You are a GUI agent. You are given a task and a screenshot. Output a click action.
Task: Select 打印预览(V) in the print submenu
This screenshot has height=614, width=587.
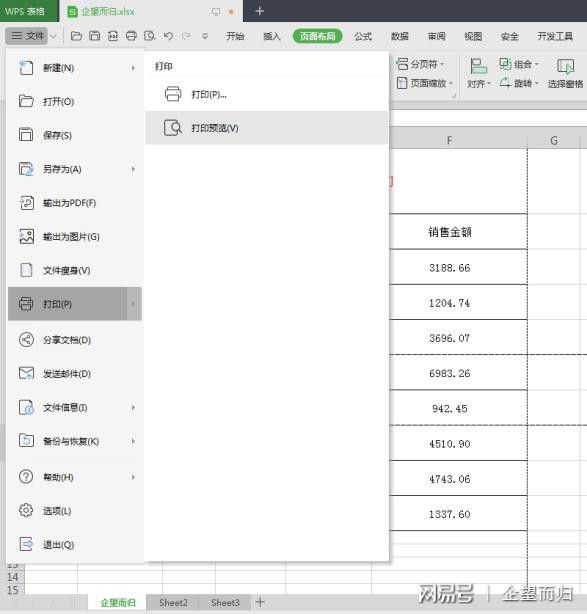tap(267, 128)
